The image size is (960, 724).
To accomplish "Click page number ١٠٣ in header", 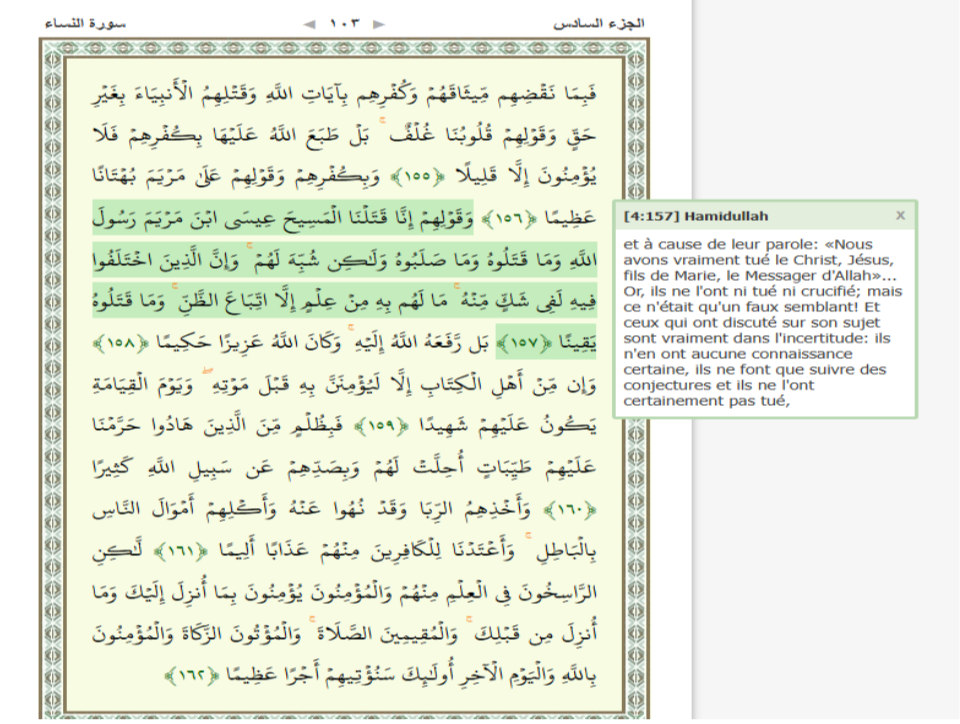I will (345, 24).
